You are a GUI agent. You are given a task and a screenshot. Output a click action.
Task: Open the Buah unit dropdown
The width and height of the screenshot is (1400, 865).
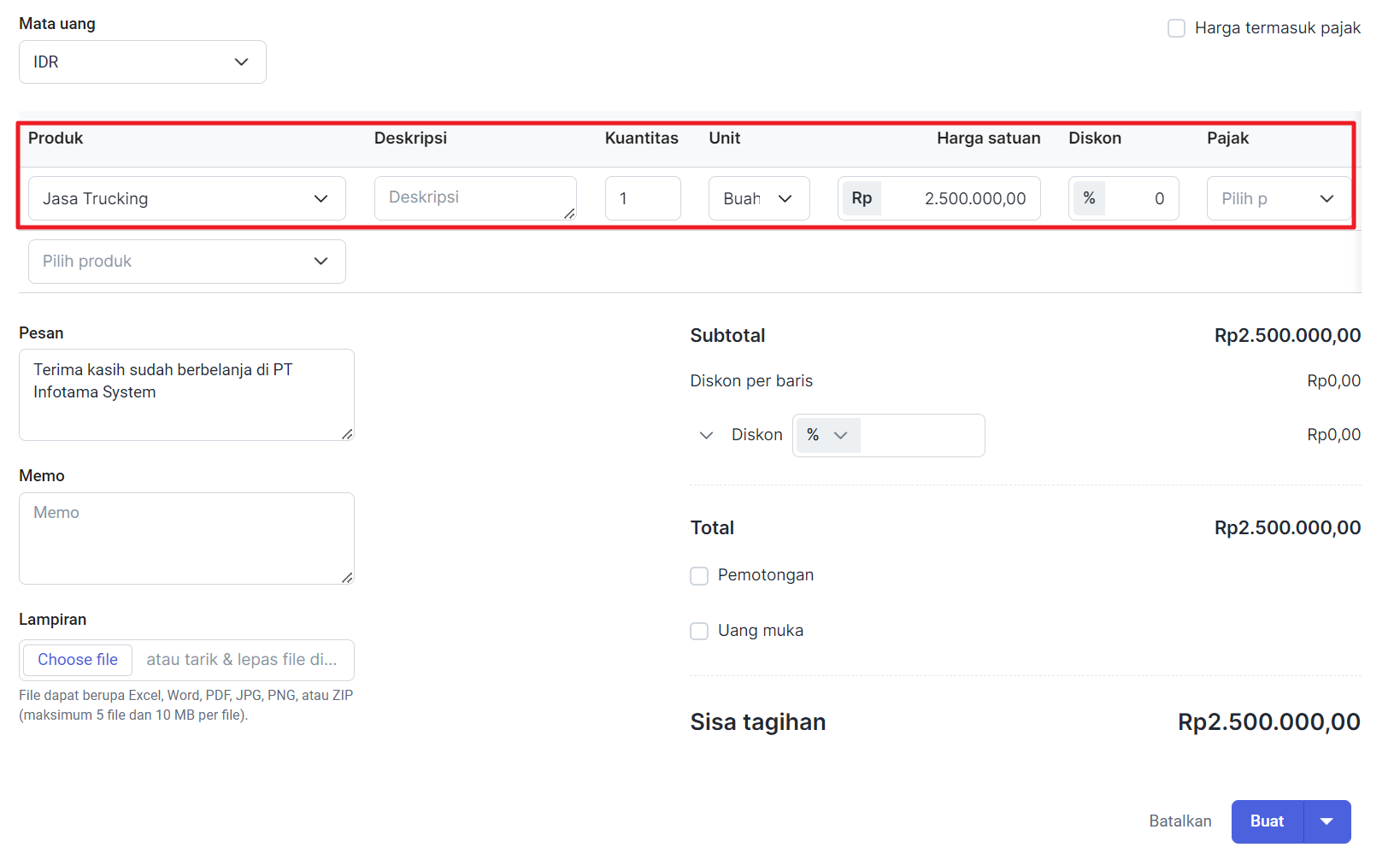[758, 199]
